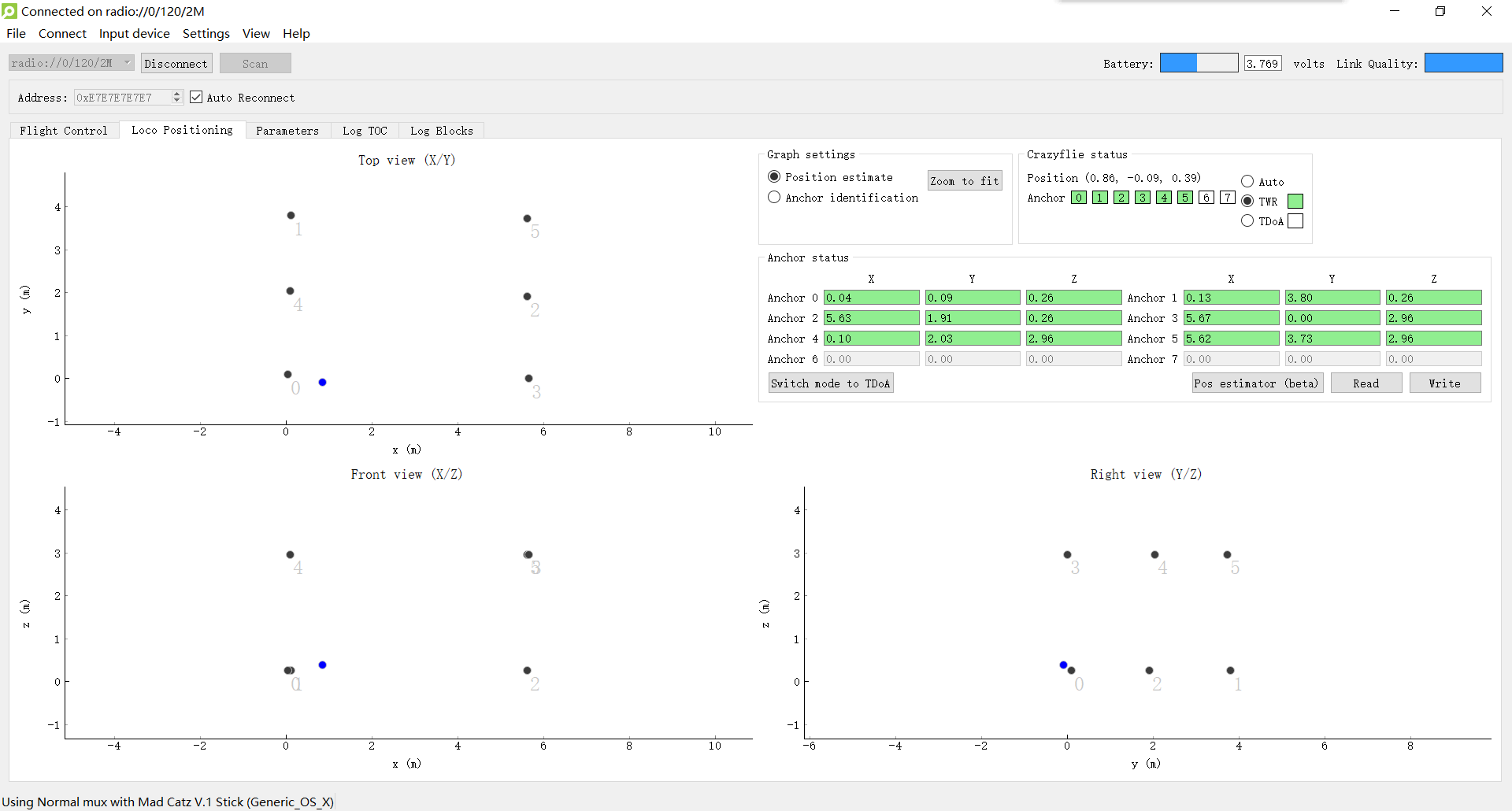This screenshot has width=1512, height=811.
Task: Click the Crazyflie app icon in title bar
Action: (9, 11)
